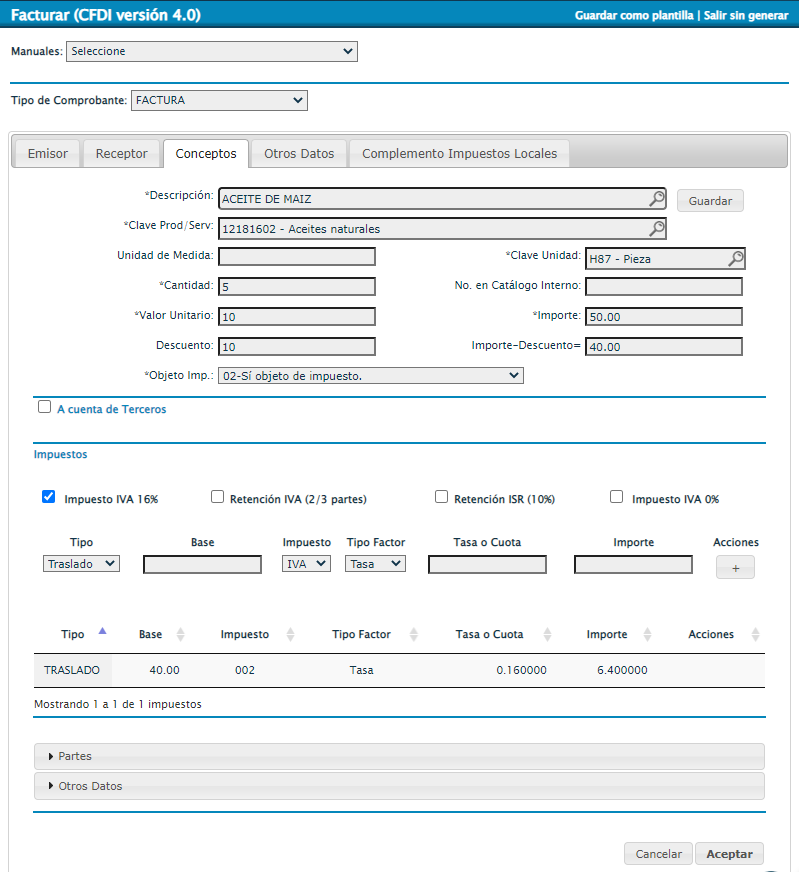Click the 0.160000 rate cell
Viewport: 799px width, 872px height.
point(522,670)
